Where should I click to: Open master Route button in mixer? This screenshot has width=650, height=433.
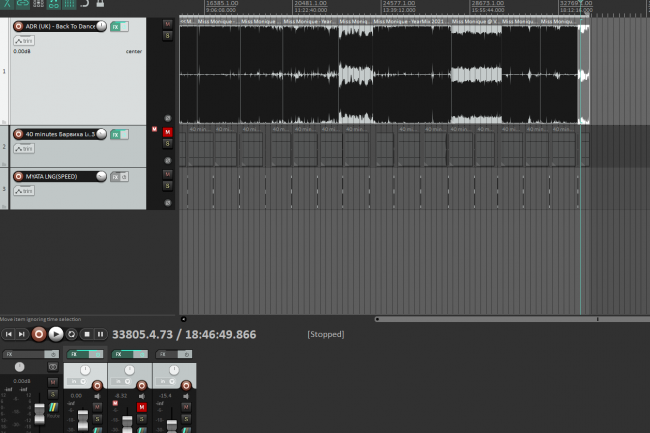pyautogui.click(x=53, y=409)
